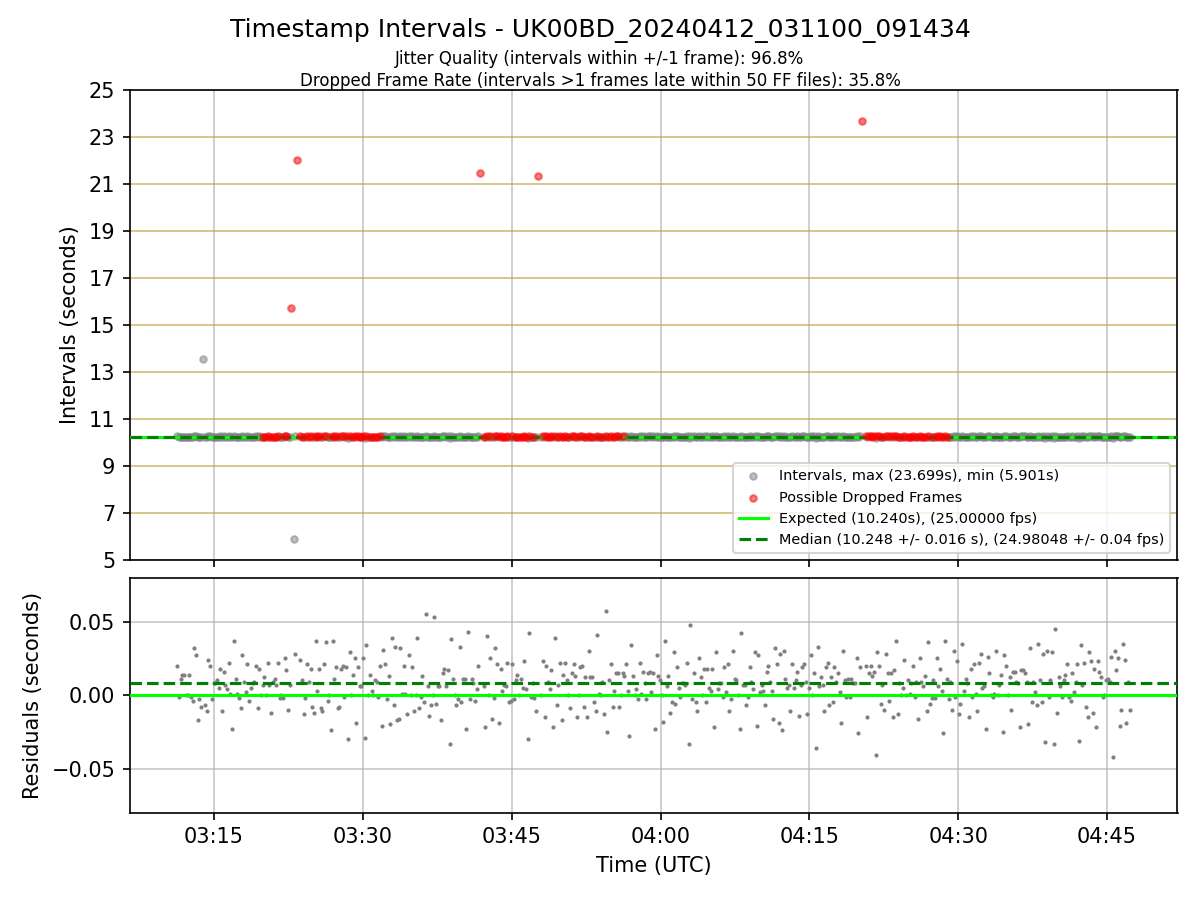Viewport: 1200px width, 900px height.
Task: Click the plot title 'Timestamp Intervals - UK00BD_20240412_031100_091434'
Action: [x=600, y=29]
